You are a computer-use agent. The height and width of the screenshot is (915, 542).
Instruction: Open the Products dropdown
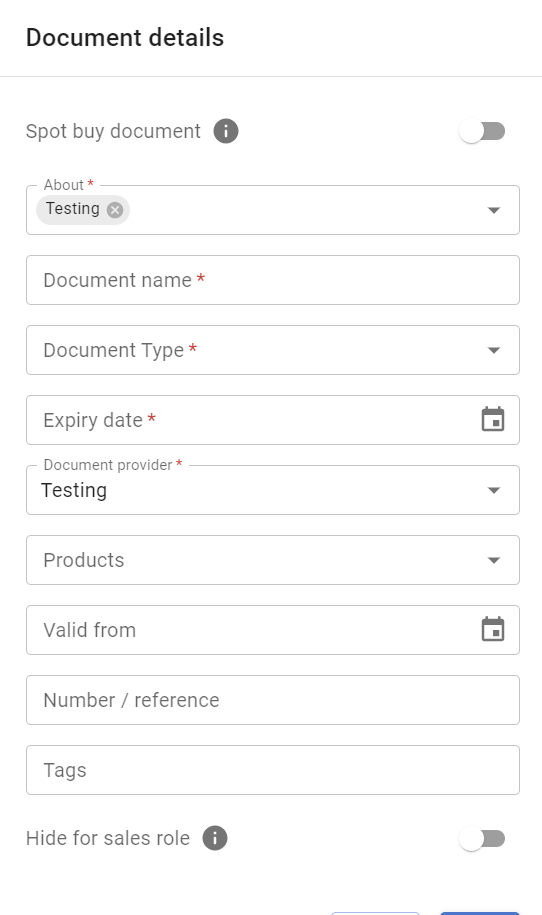(273, 560)
